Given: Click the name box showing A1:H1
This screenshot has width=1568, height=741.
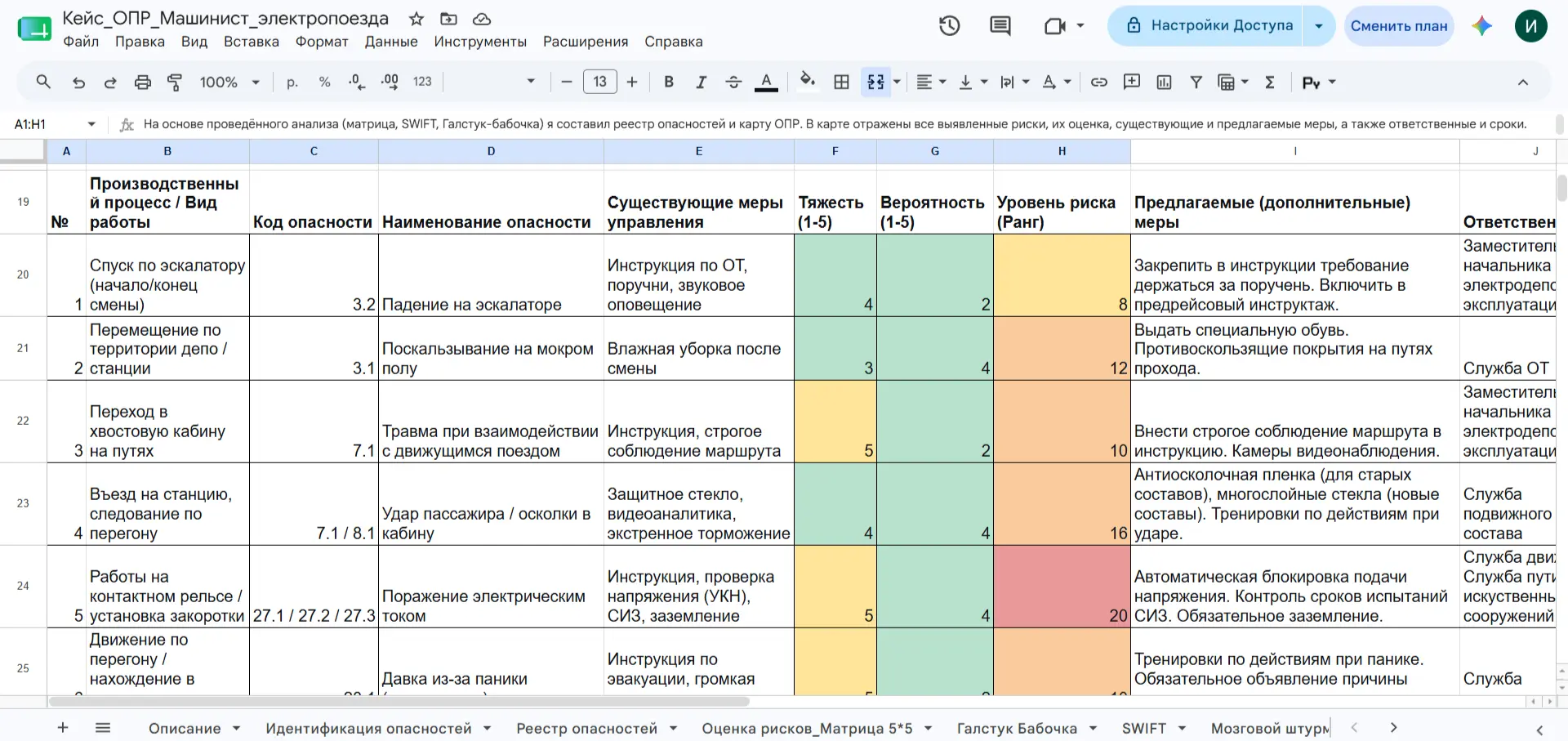Looking at the screenshot, I should [49, 124].
